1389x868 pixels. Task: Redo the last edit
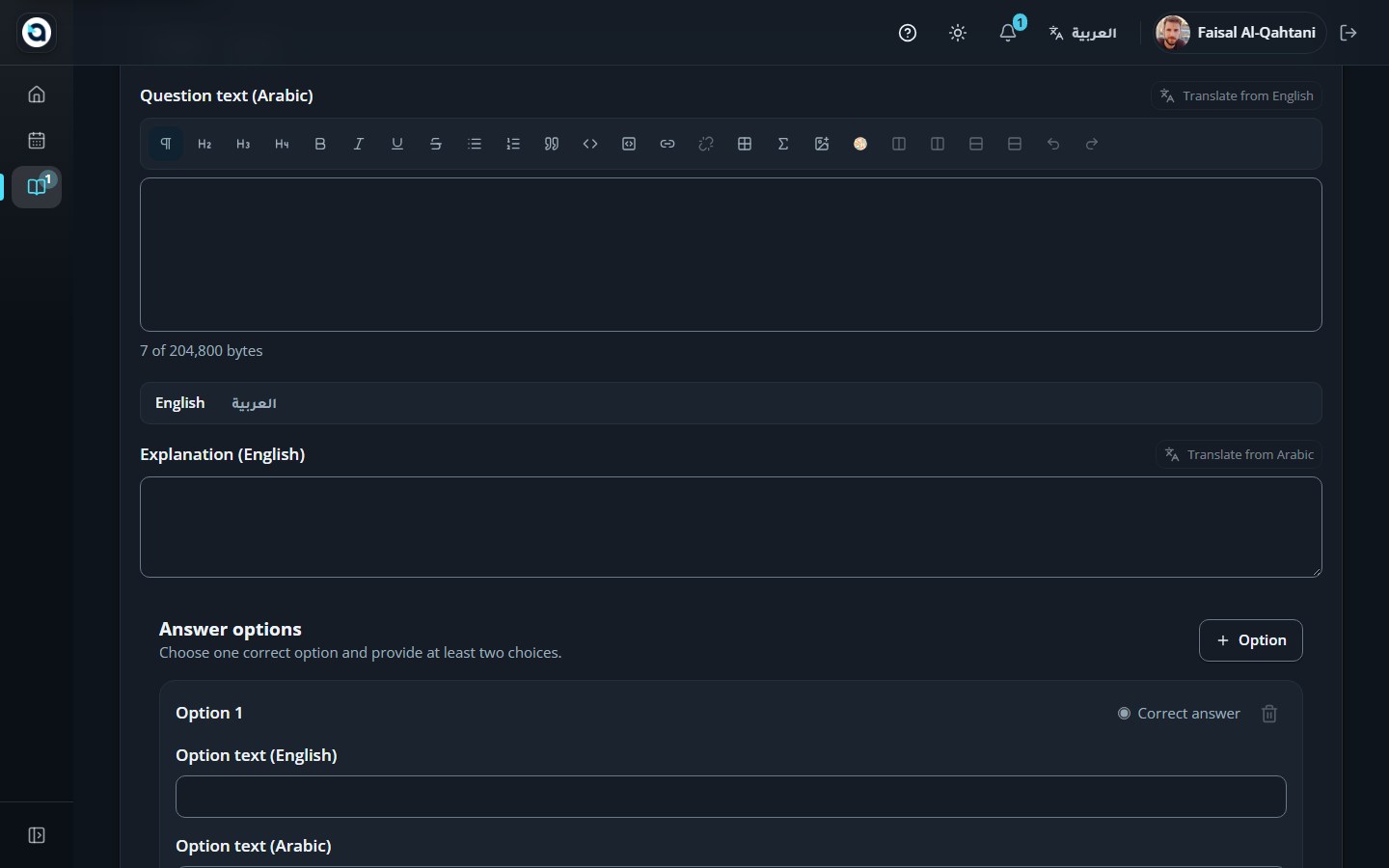[1092, 144]
